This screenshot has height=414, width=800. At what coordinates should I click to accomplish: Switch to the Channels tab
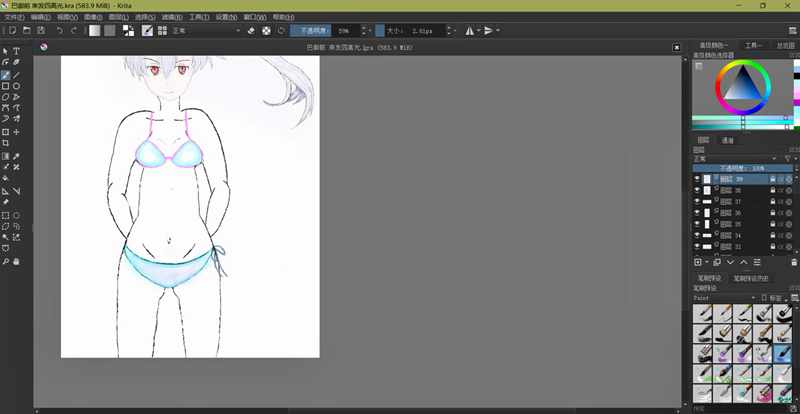coord(727,141)
